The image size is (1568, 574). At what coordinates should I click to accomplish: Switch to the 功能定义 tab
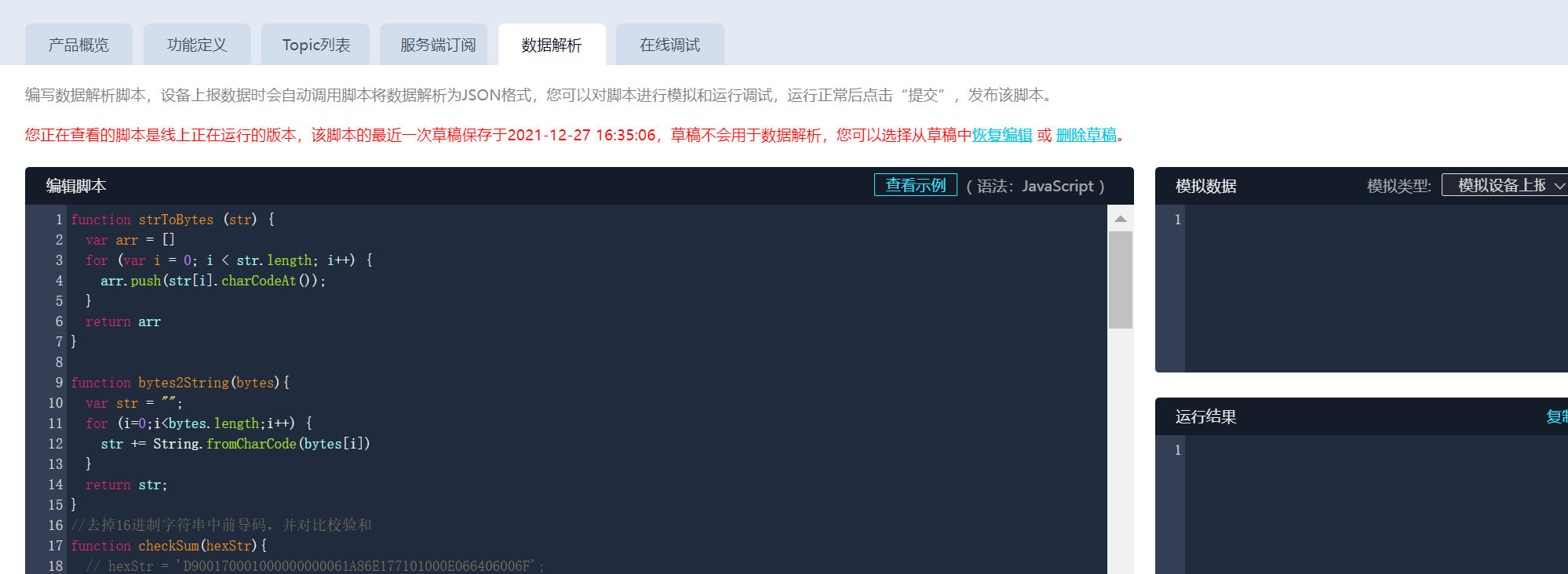197,45
